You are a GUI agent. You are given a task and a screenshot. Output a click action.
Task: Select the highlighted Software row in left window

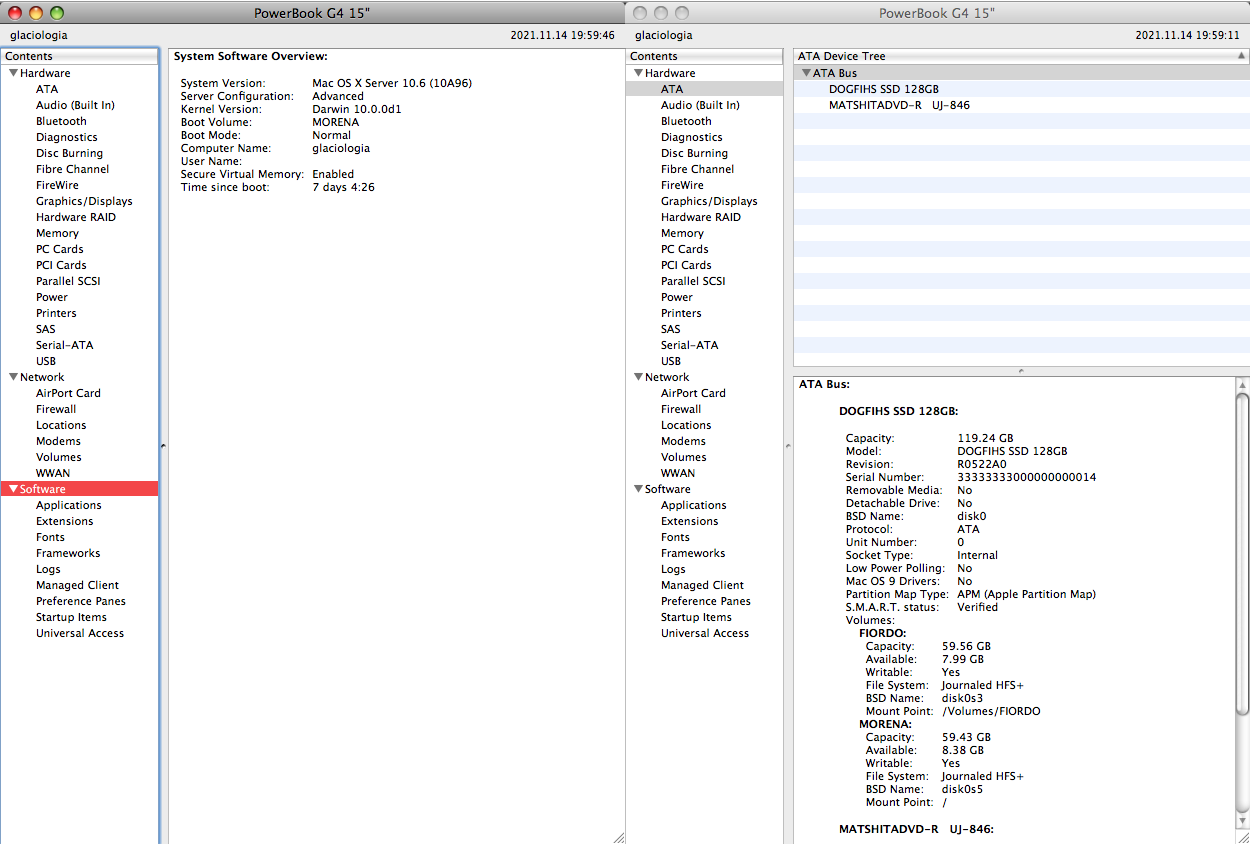(x=79, y=489)
